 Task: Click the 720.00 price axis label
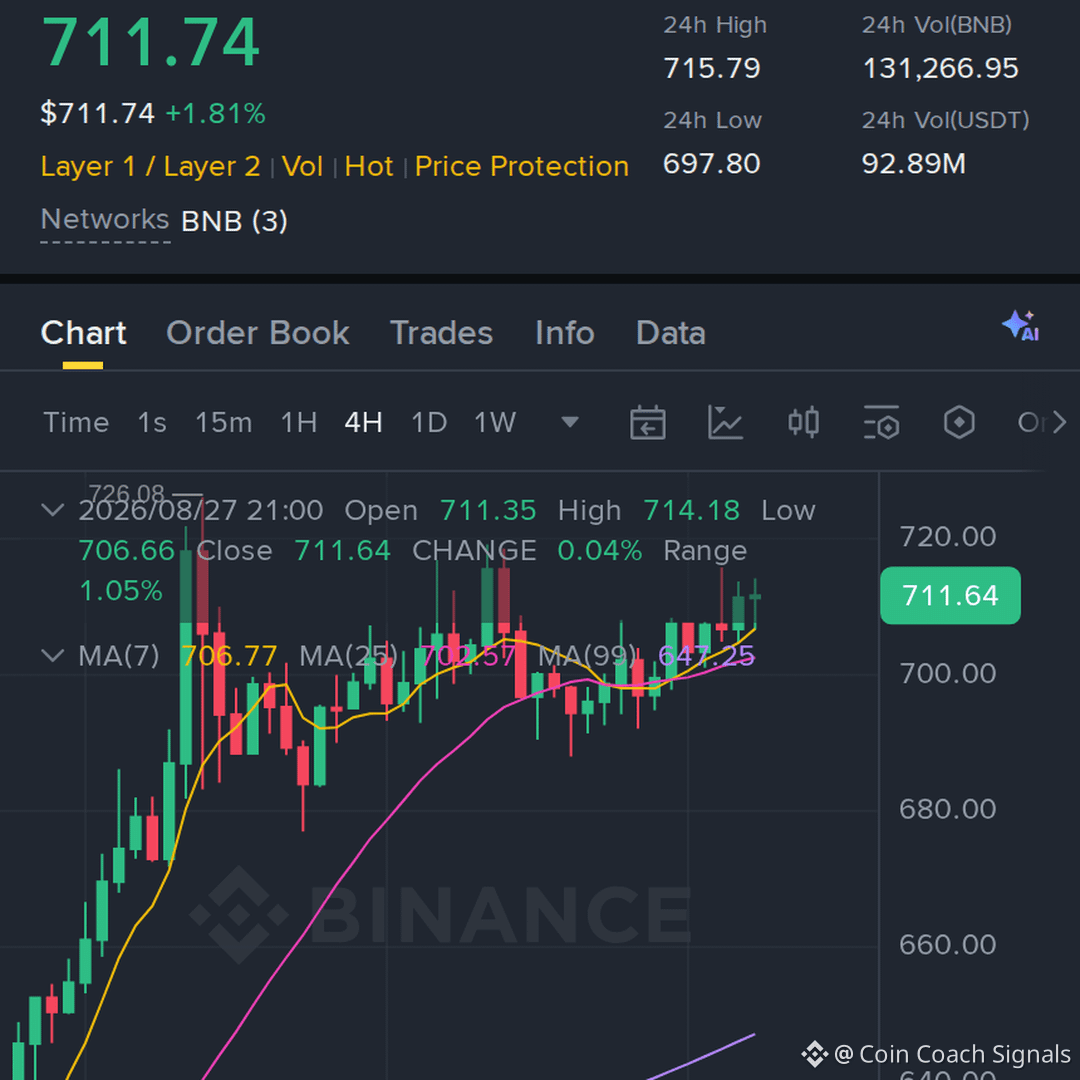pos(948,537)
